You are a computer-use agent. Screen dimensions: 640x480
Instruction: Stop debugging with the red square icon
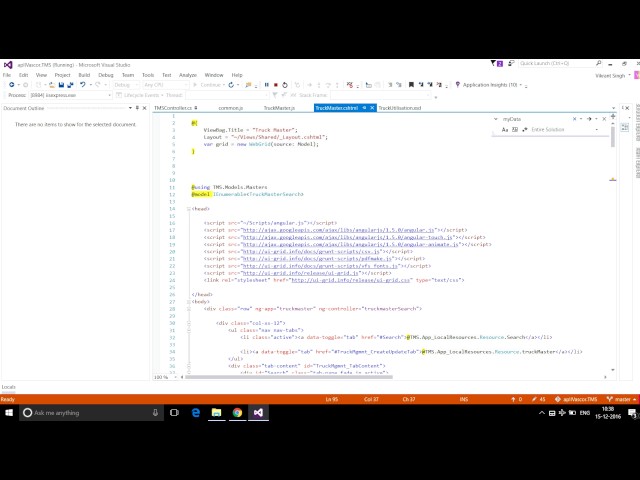(276, 85)
